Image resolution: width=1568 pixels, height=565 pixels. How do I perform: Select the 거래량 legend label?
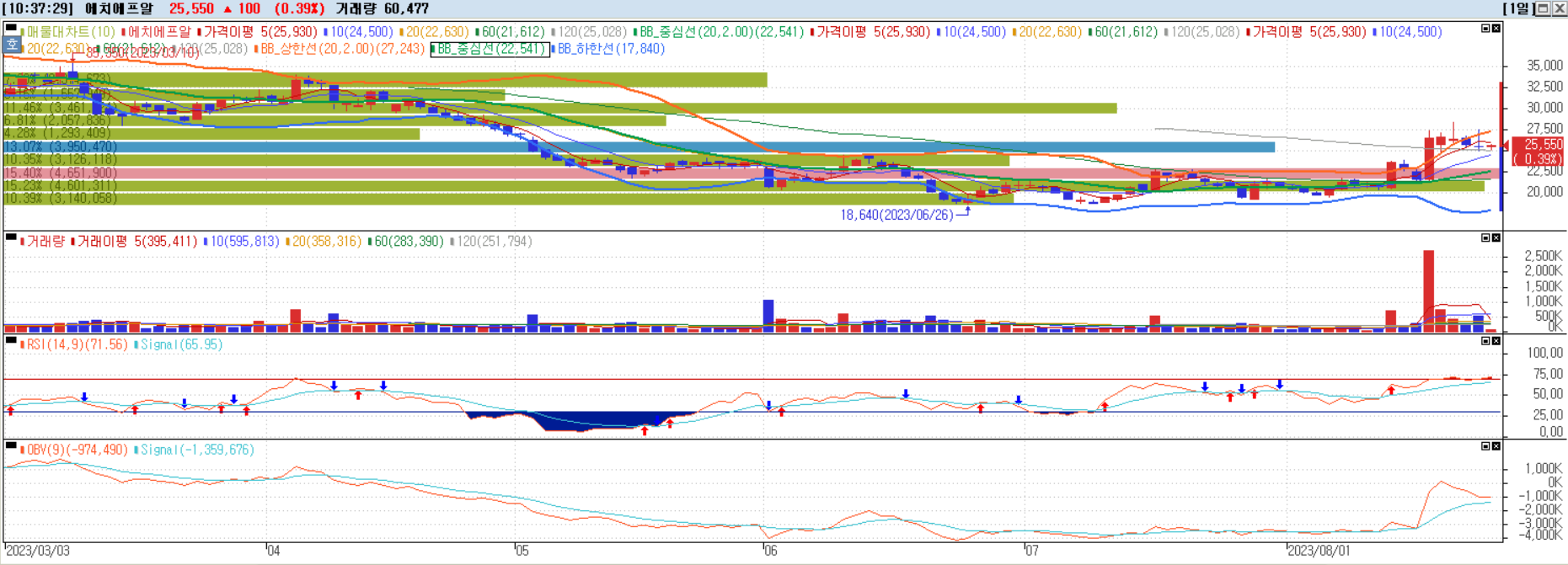point(45,242)
